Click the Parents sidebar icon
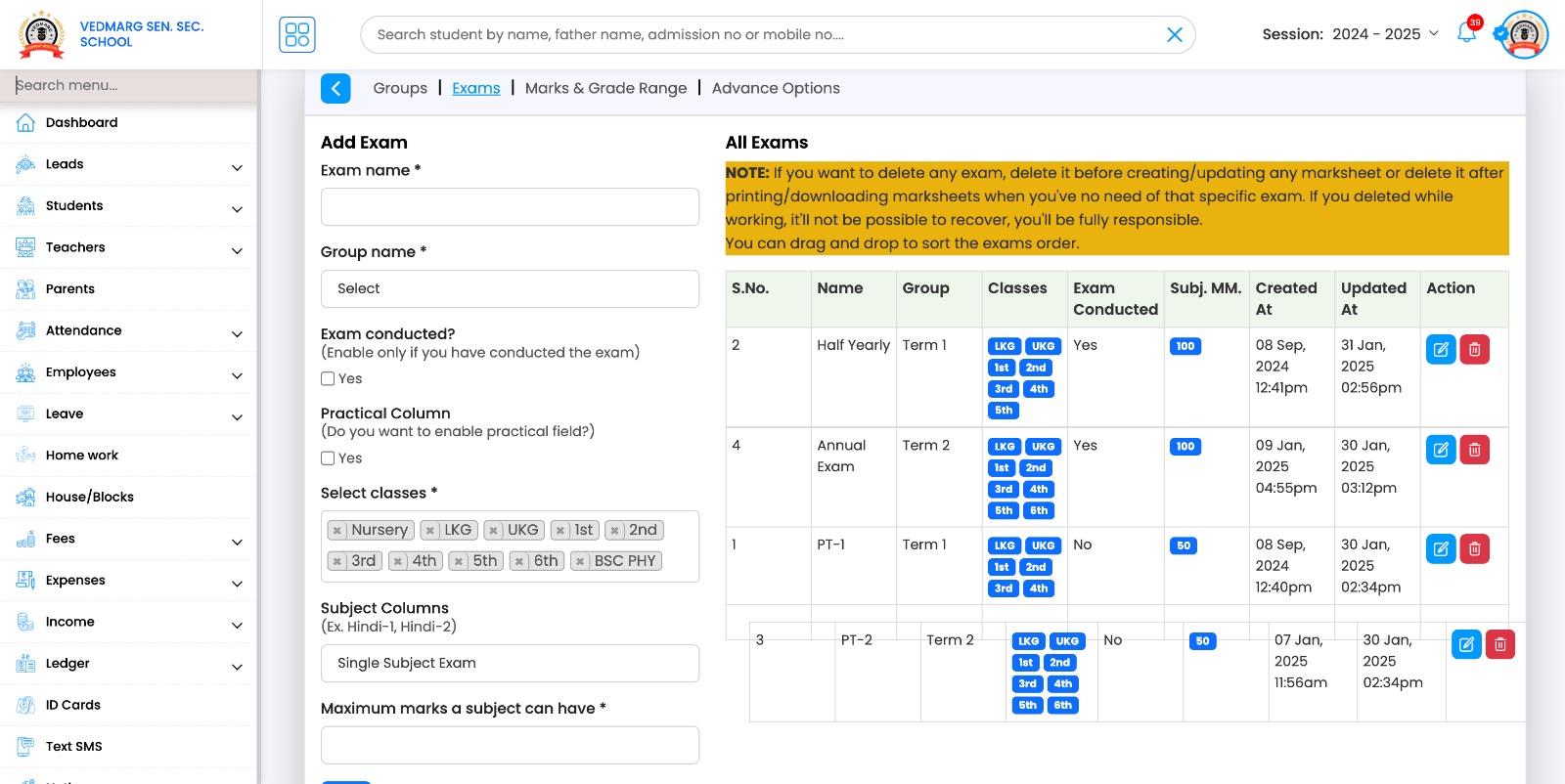Viewport: 1565px width, 784px height. [x=25, y=289]
